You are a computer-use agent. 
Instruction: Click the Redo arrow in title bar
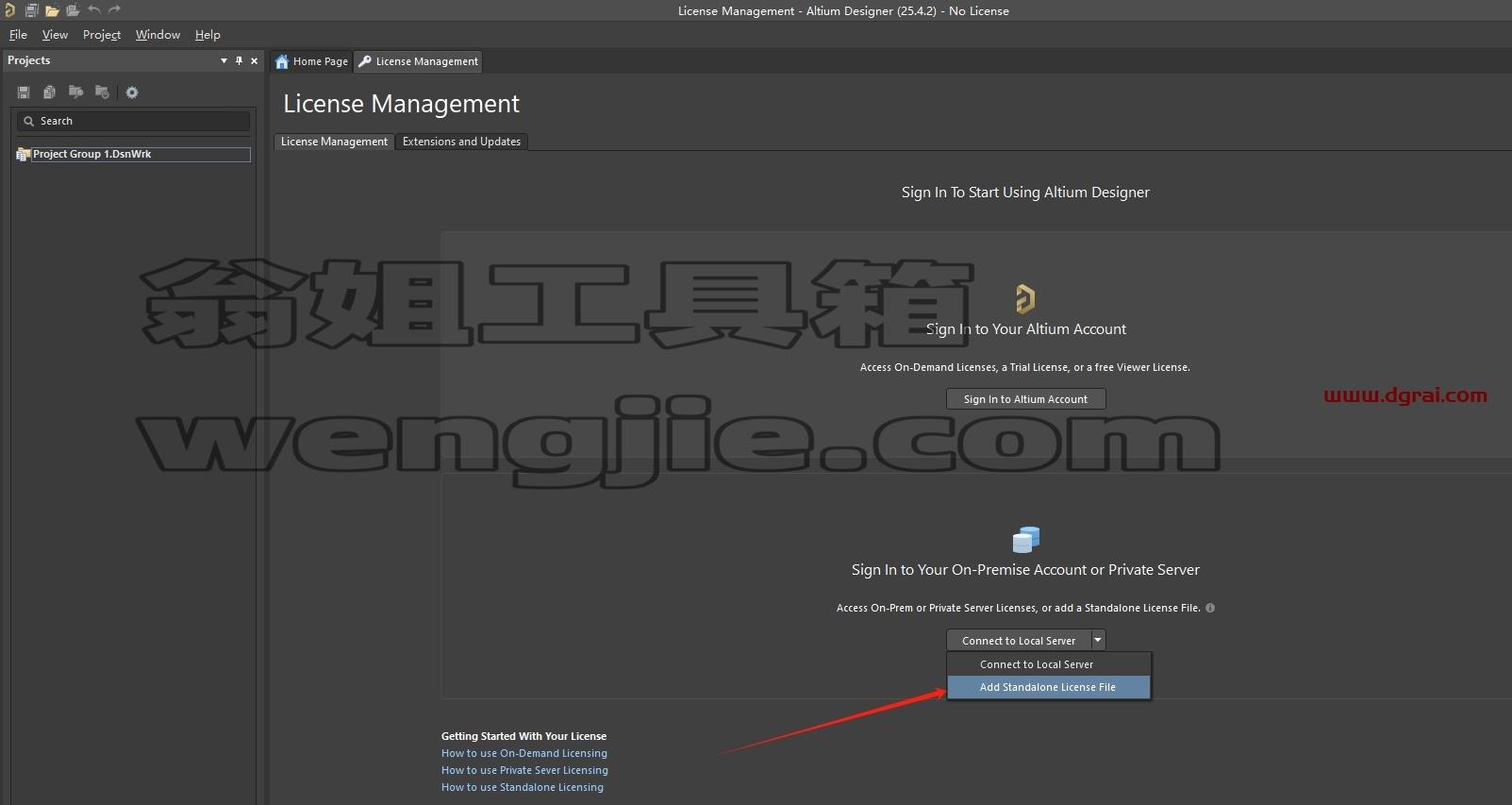pyautogui.click(x=114, y=10)
